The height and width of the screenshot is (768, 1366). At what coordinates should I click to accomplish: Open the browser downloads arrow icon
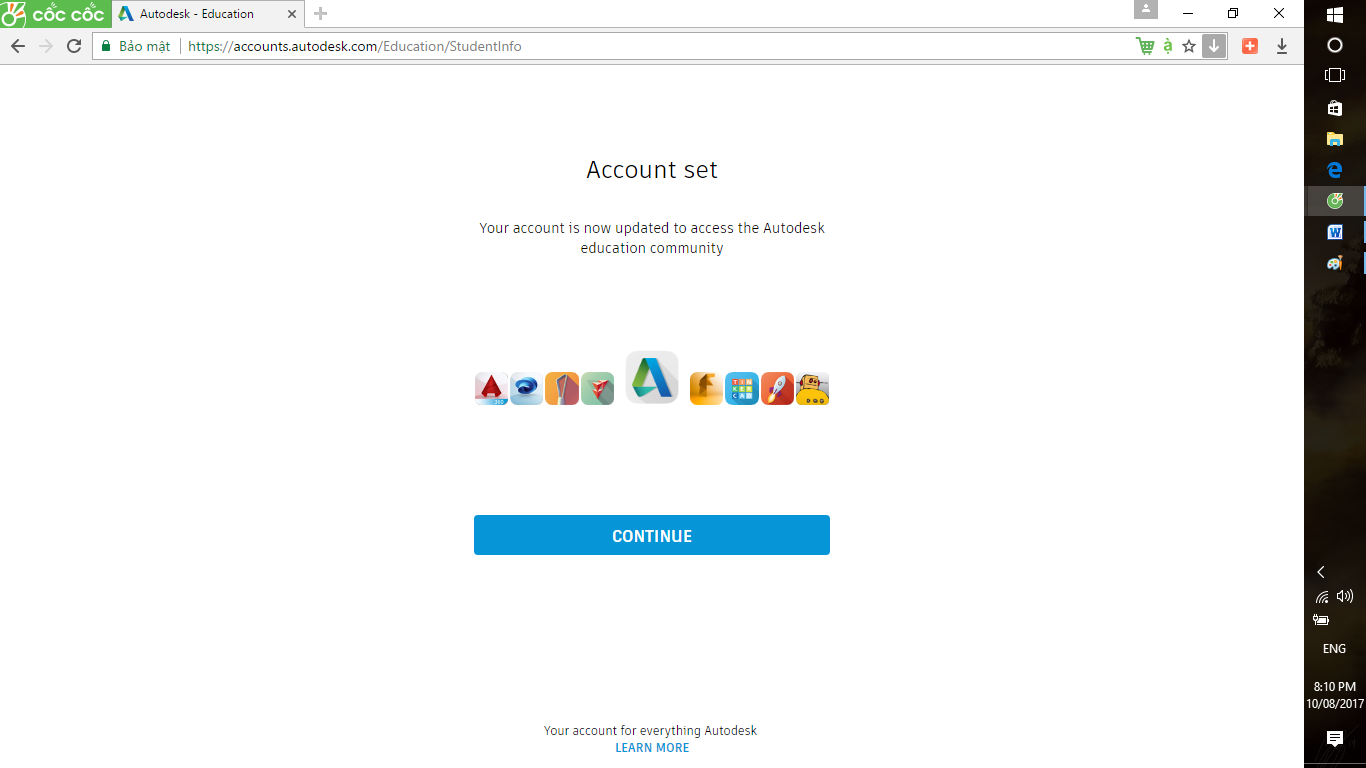pyautogui.click(x=1282, y=46)
